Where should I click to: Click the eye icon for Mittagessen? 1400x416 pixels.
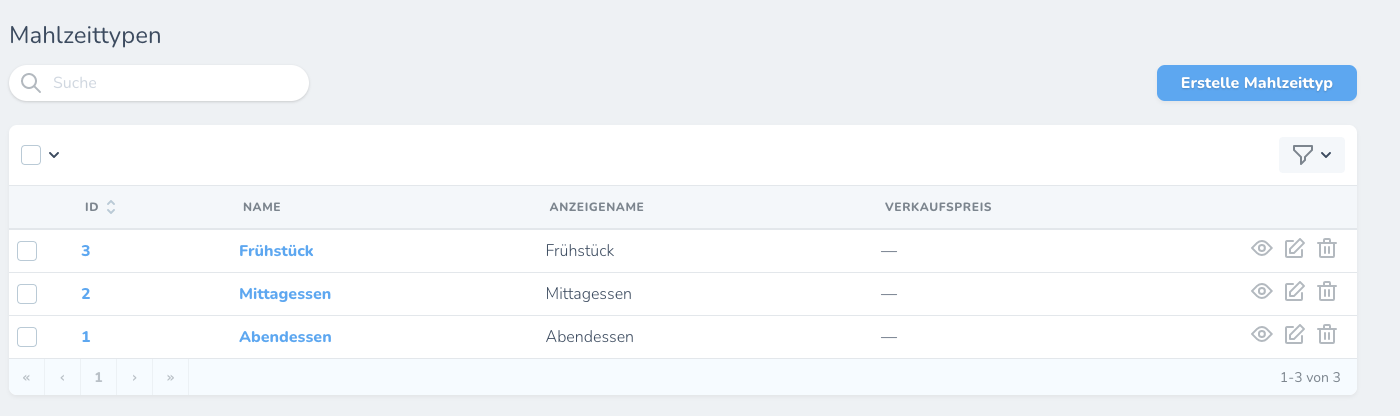point(1262,292)
